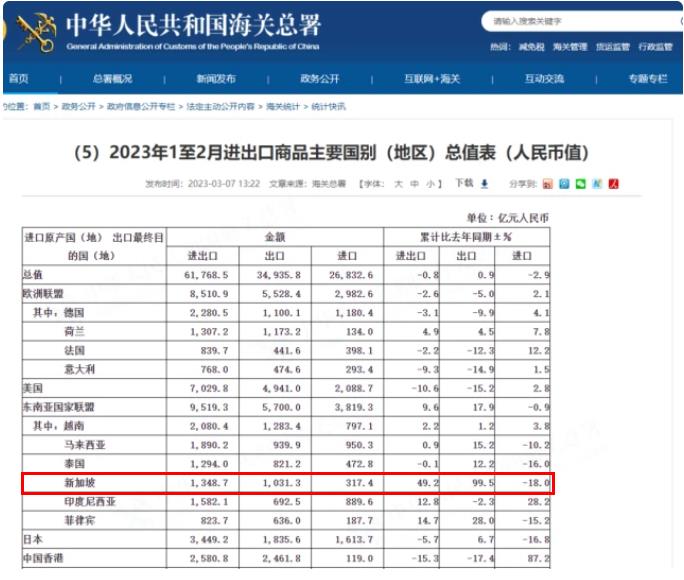Click the 行政监管 hot word link
Screen dimensions: 684x580
click(655, 47)
